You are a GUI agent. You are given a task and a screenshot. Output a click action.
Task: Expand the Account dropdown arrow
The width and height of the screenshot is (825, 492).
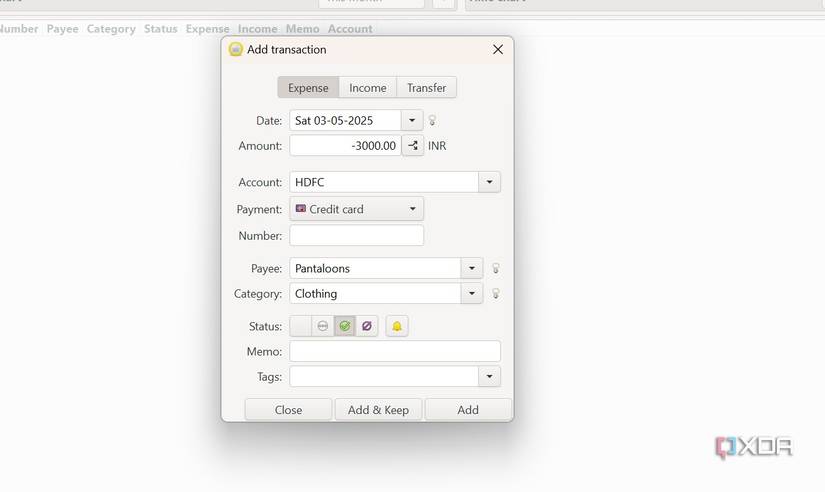[489, 182]
